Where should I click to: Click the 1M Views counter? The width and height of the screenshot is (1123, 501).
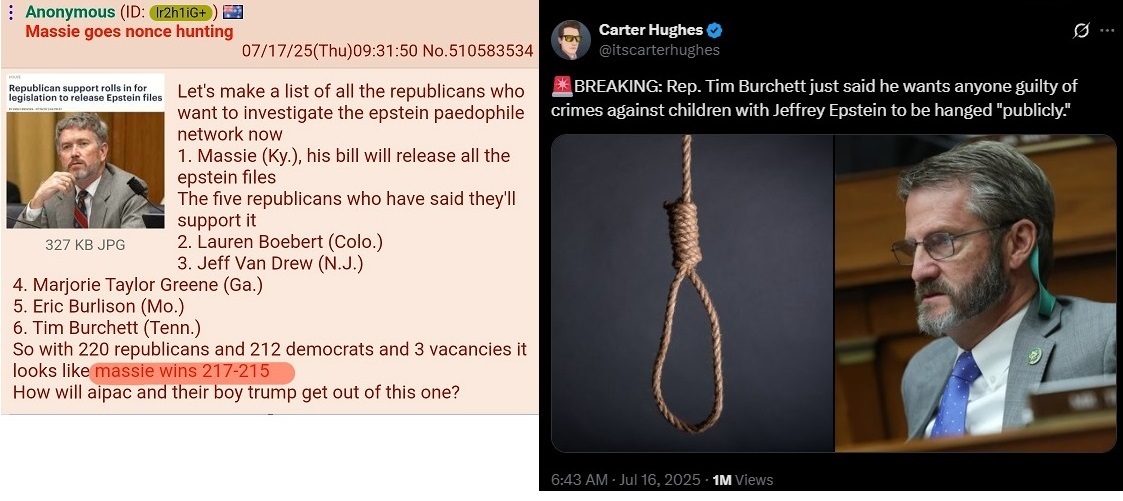[743, 480]
